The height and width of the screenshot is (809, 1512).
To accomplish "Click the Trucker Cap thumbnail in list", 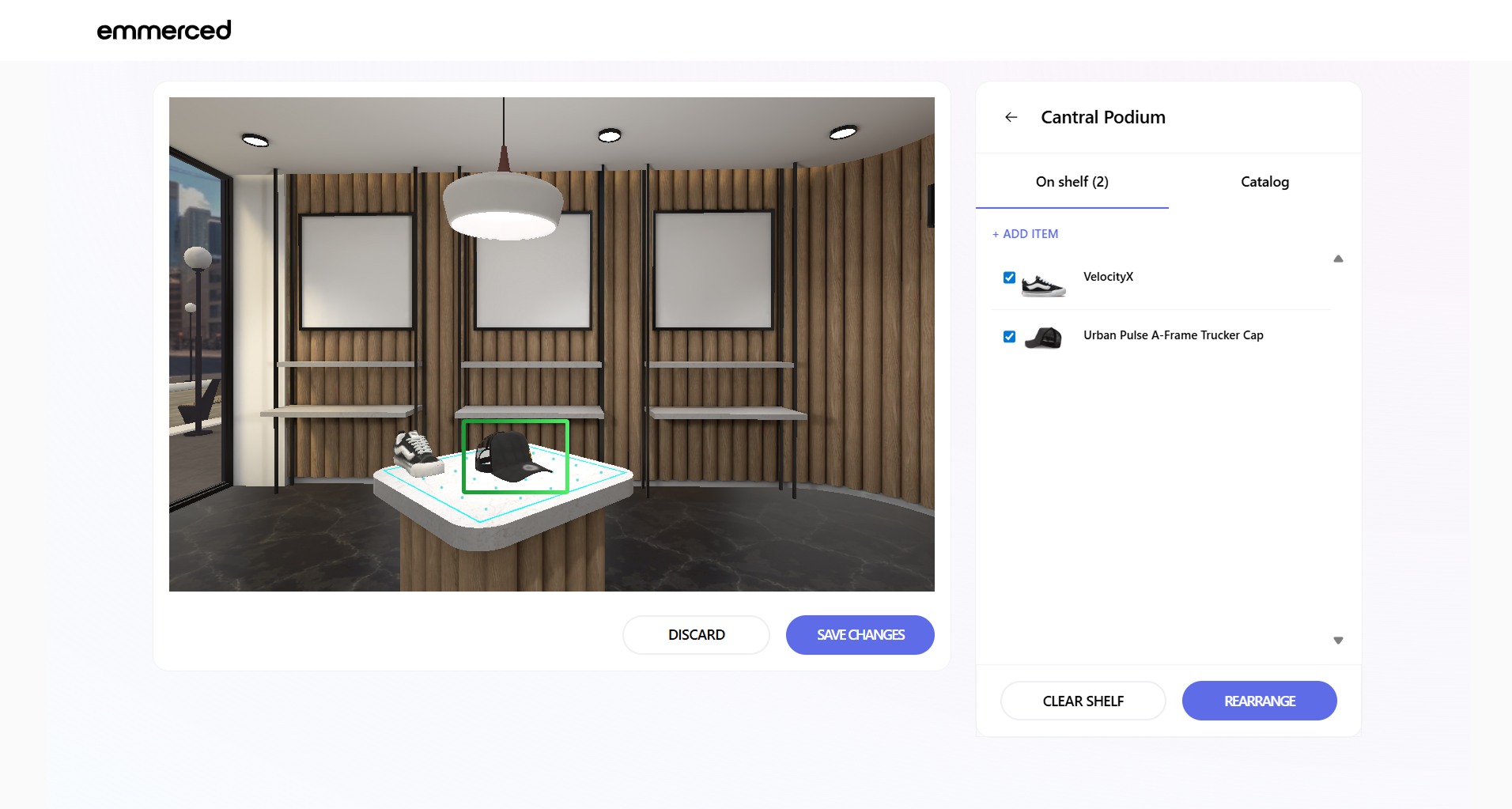I will click(x=1043, y=338).
